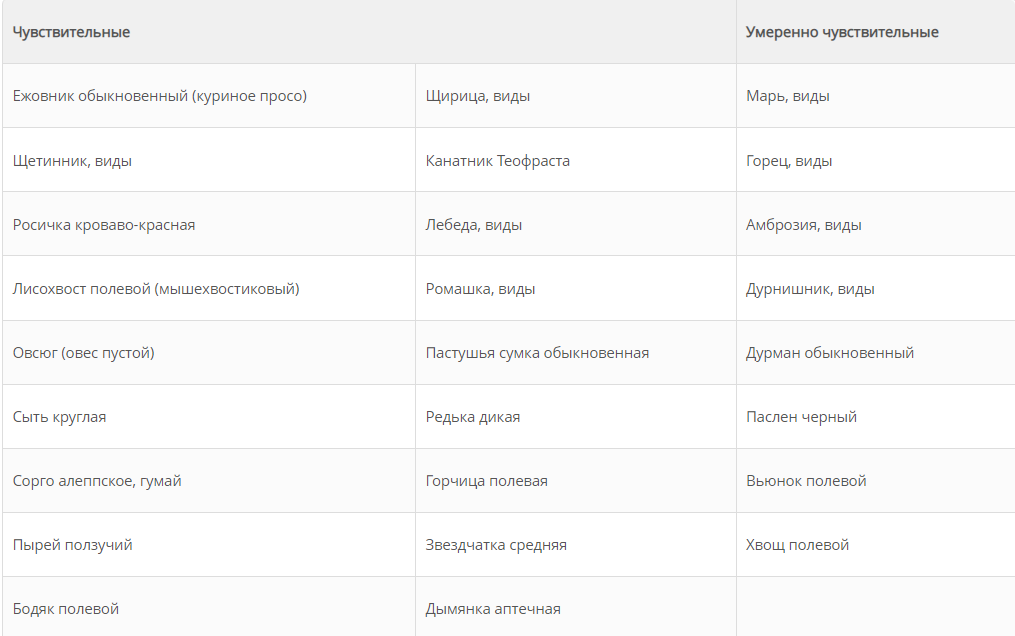Image resolution: width=1015 pixels, height=636 pixels.
Task: Click the "Сорго алеппское, гумай" cell
Action: tap(97, 481)
